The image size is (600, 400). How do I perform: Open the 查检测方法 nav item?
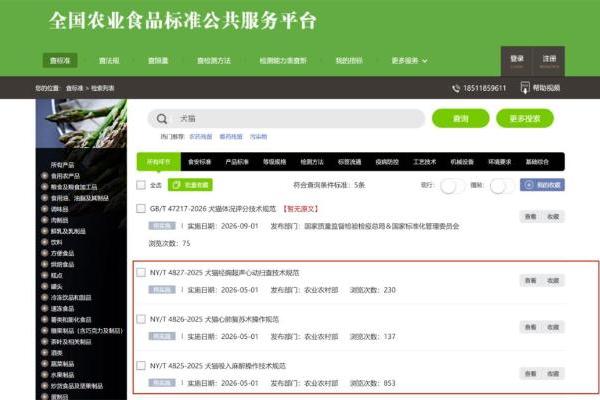click(214, 60)
